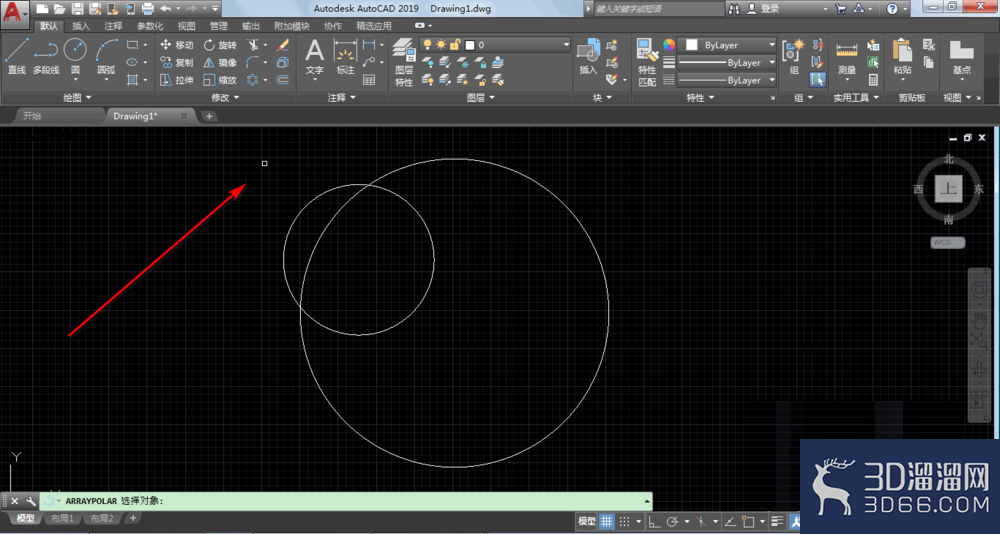This screenshot has width=1000, height=534.
Task: Select the Line (直线) drawing tool
Action: (x=17, y=56)
